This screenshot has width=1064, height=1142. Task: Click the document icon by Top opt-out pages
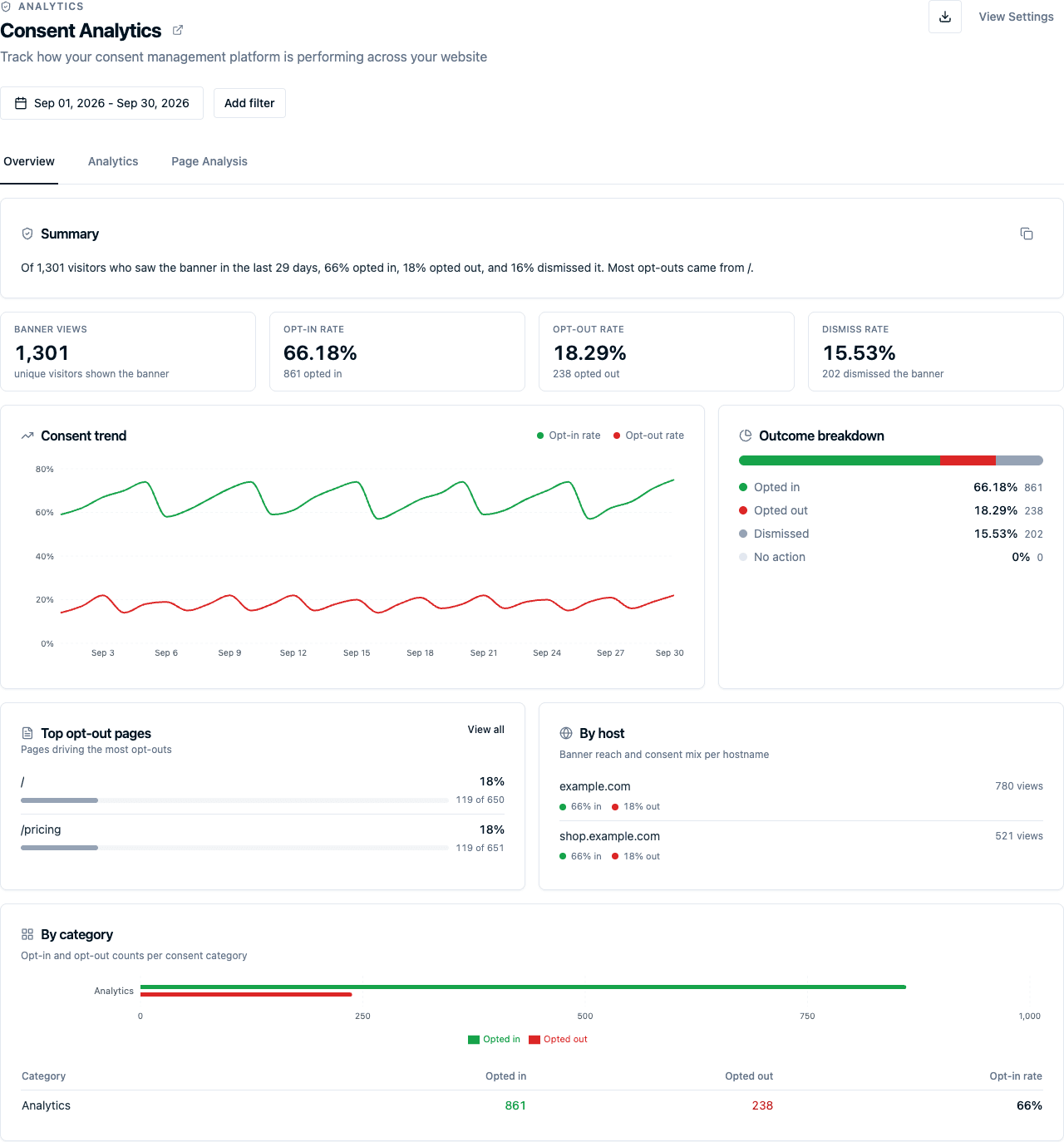[27, 733]
